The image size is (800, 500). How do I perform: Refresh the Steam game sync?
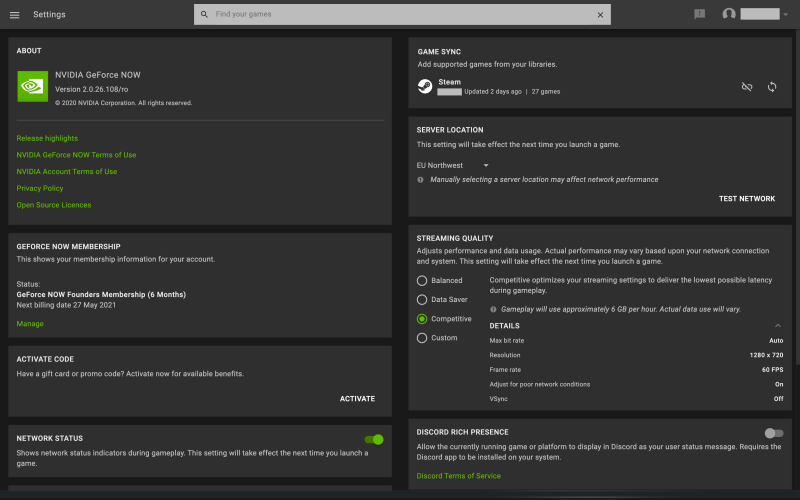click(x=772, y=87)
